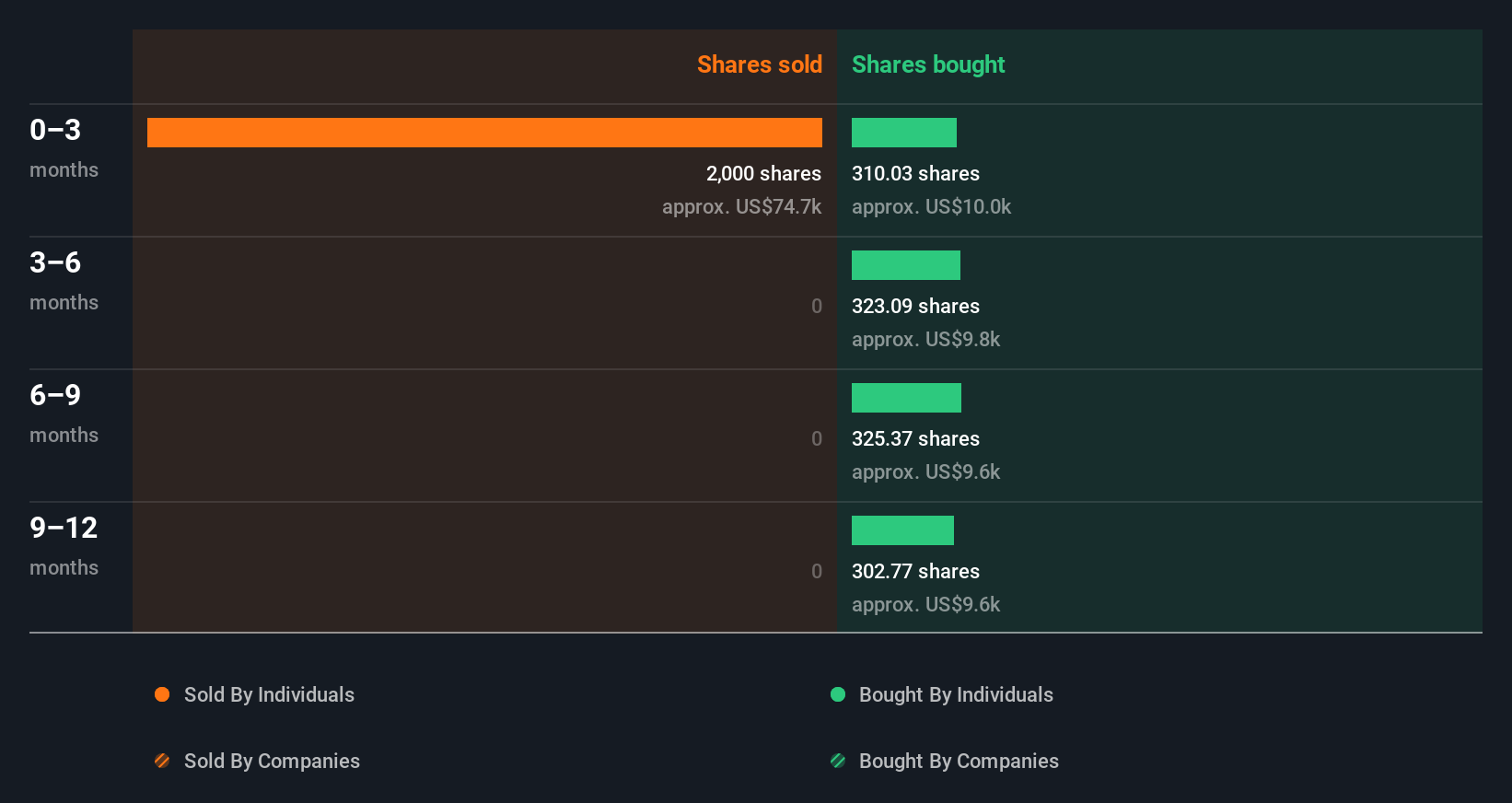Click the 0 sold value in 6–9 months row
The width and height of the screenshot is (1512, 803).
[x=817, y=438]
